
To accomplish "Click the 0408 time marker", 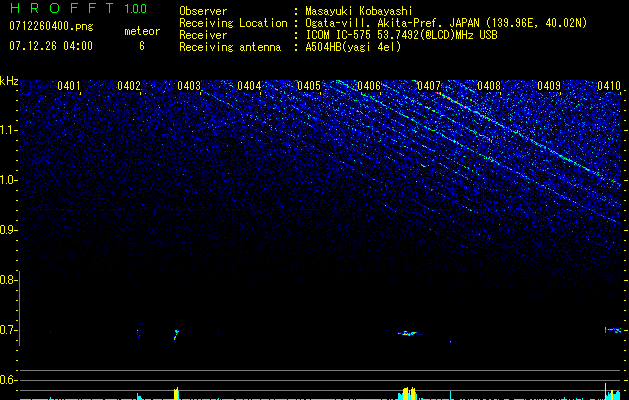I will point(489,86).
